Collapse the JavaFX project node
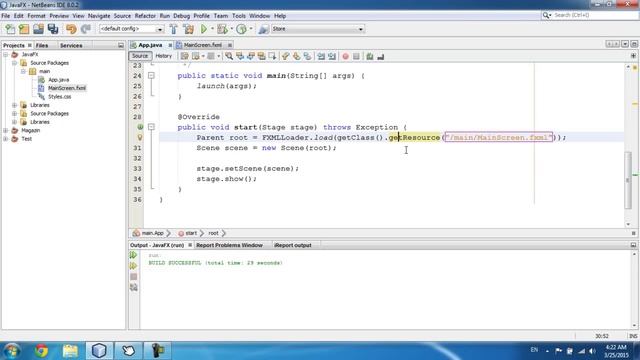Image resolution: width=640 pixels, height=360 pixels. [6, 54]
